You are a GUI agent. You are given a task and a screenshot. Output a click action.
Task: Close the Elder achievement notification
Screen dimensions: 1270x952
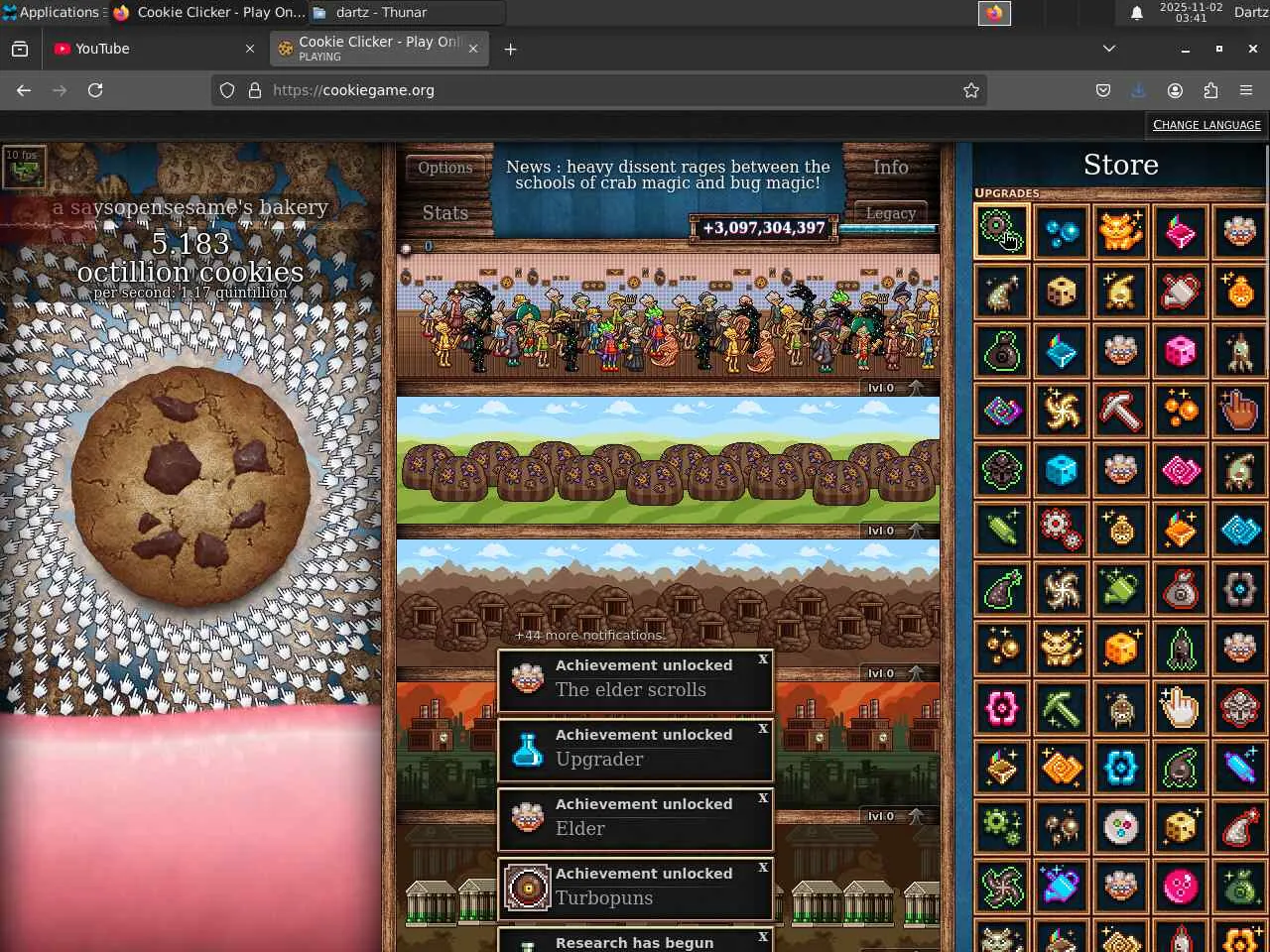763,798
